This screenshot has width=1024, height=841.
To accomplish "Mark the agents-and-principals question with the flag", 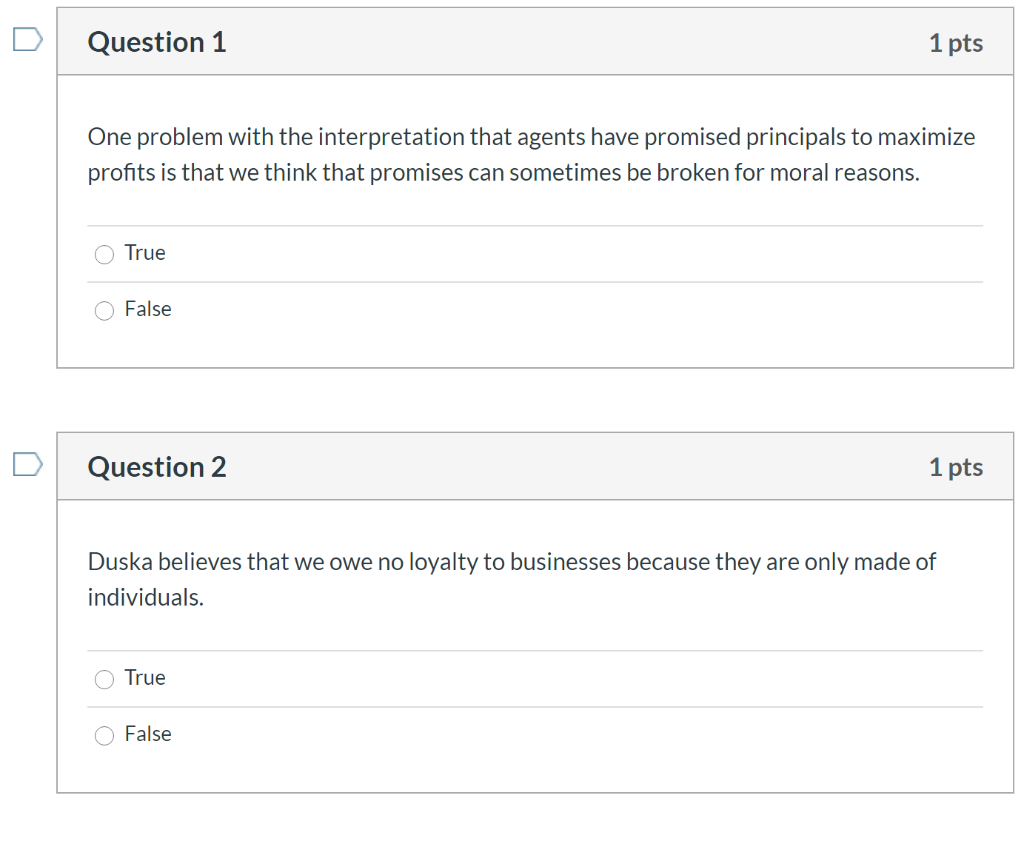I will pos(27,39).
